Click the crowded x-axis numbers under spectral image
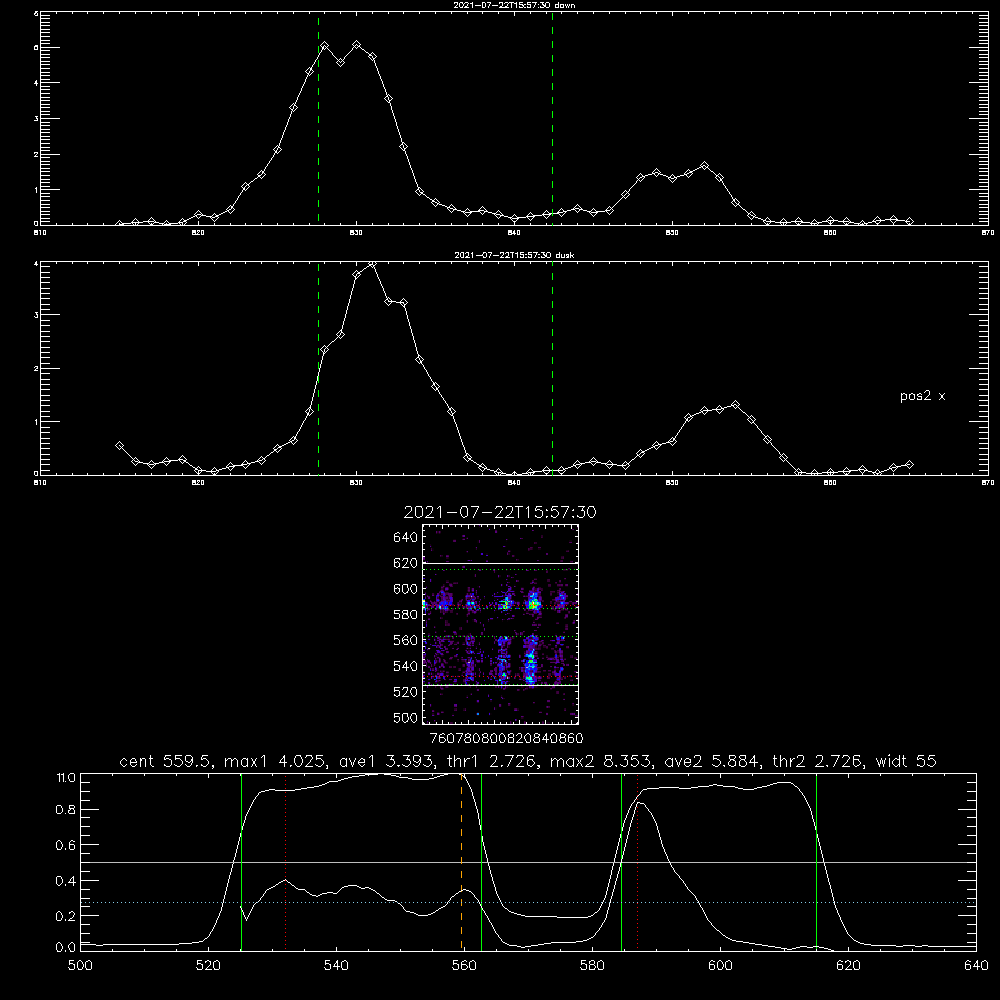Screen dimensions: 1000x1000 (506, 738)
